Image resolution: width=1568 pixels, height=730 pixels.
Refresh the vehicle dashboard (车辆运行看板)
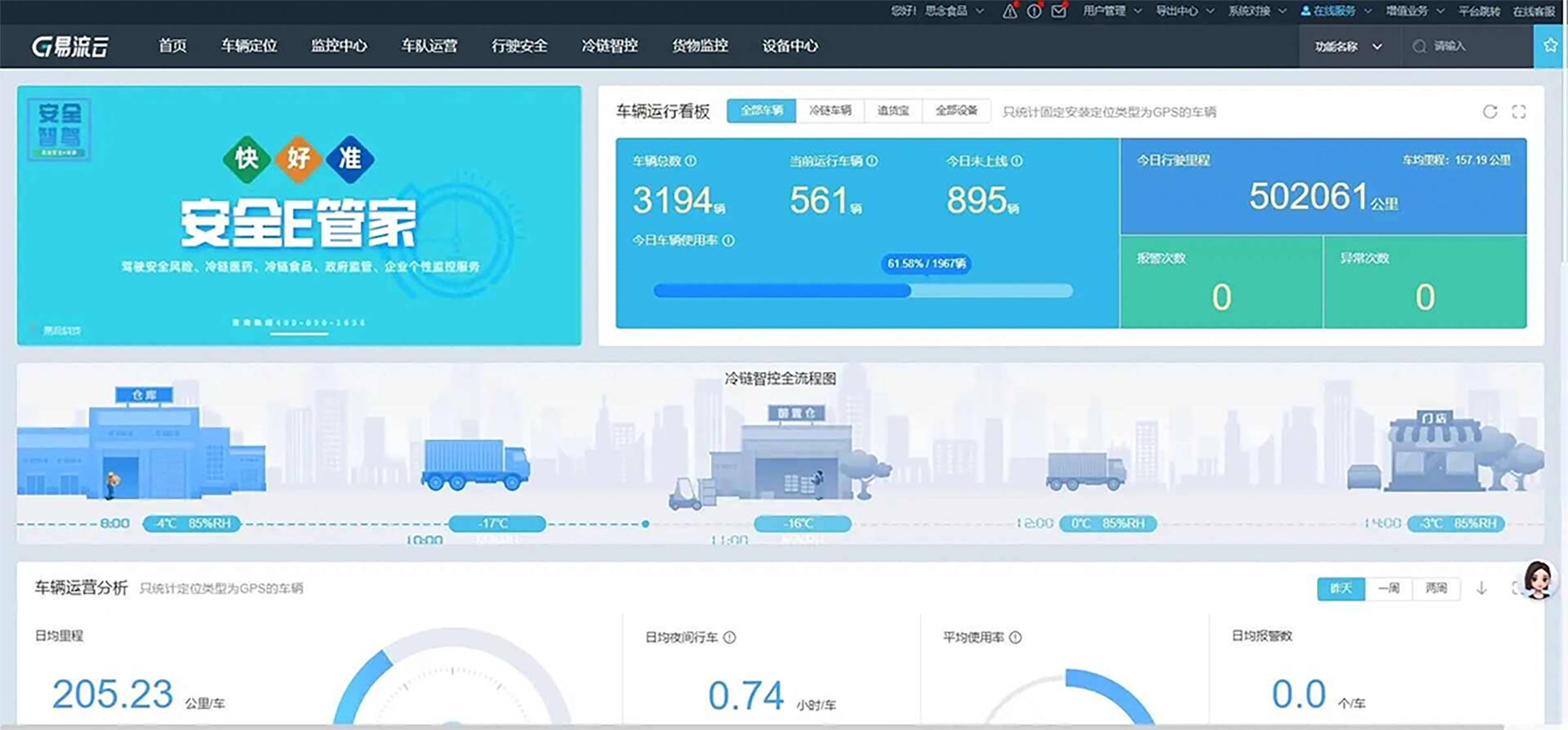(1490, 112)
